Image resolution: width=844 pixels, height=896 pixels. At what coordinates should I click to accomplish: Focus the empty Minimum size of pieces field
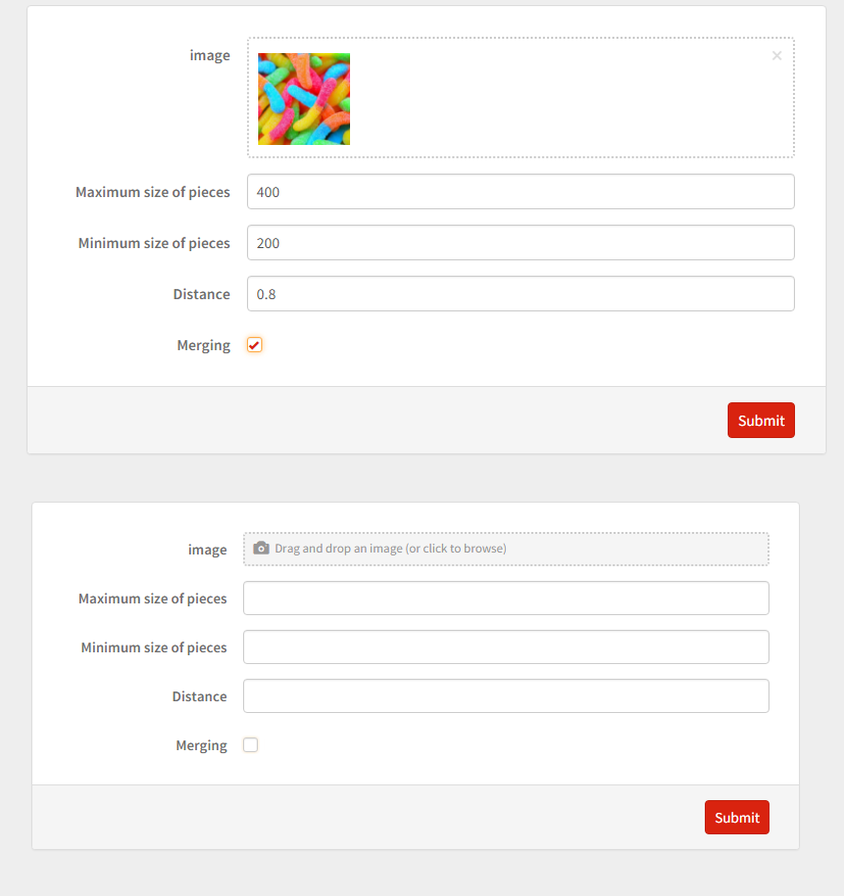(x=506, y=647)
